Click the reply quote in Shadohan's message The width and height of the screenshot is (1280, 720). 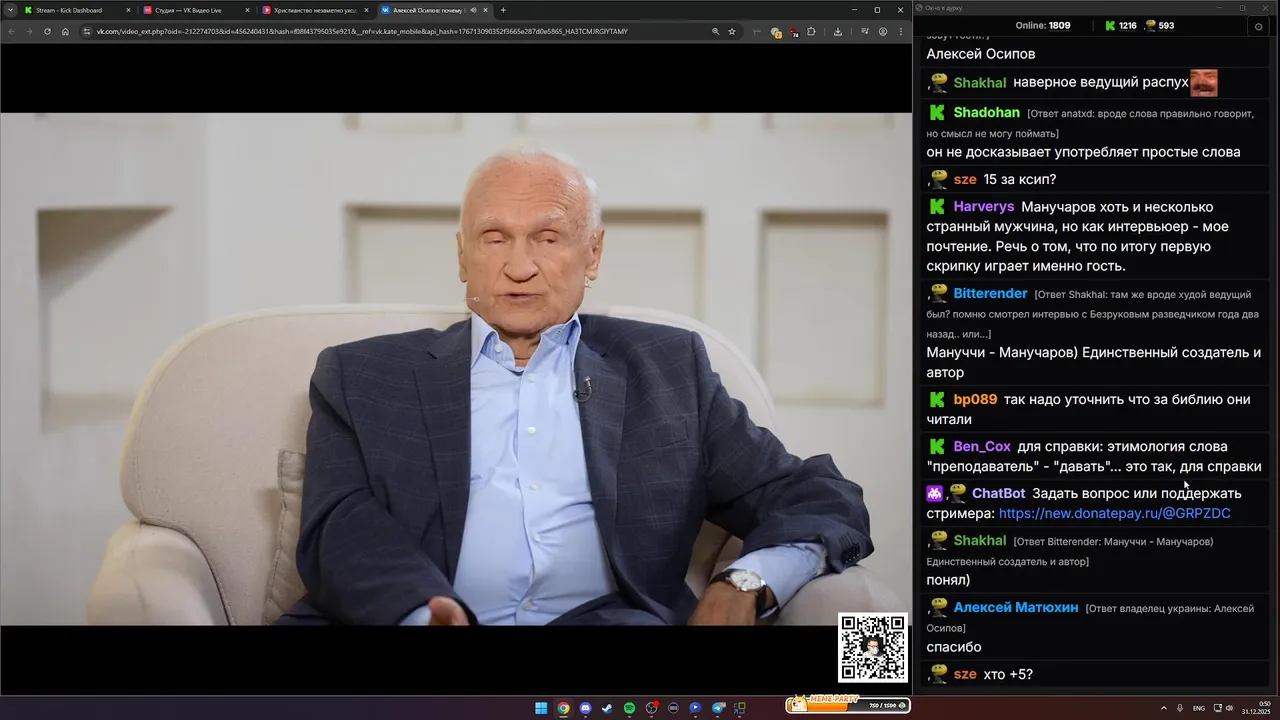pyautogui.click(x=1090, y=123)
